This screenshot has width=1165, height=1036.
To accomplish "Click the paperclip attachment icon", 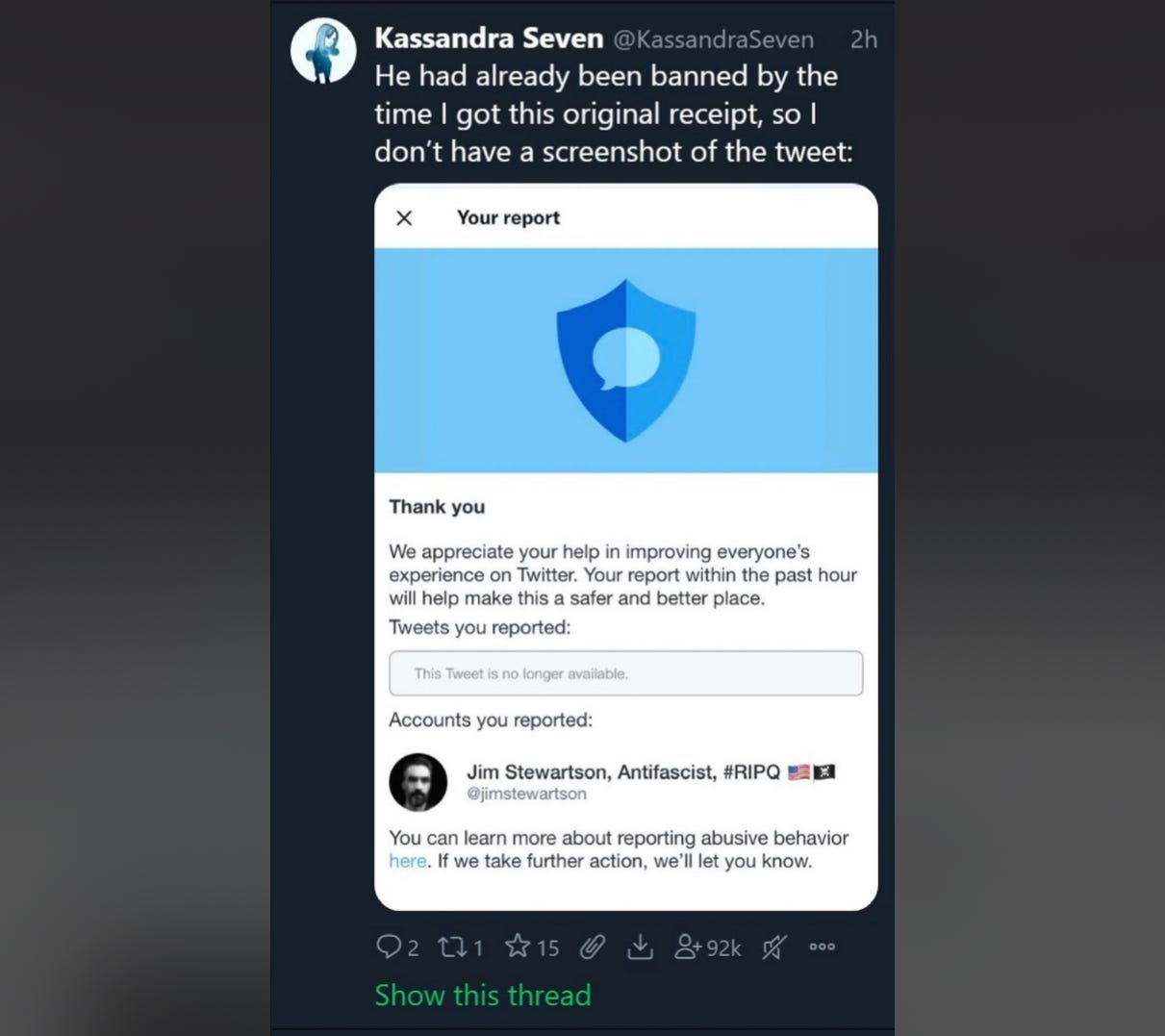I will 593,948.
